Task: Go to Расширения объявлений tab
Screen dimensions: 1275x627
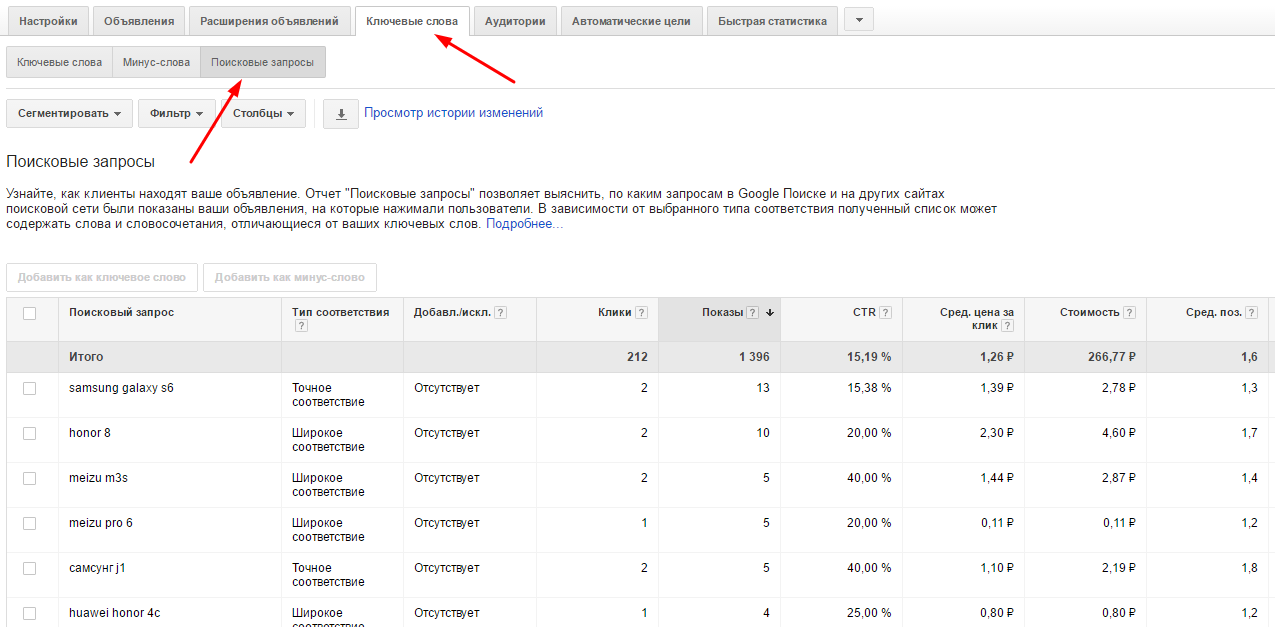Action: (x=270, y=21)
